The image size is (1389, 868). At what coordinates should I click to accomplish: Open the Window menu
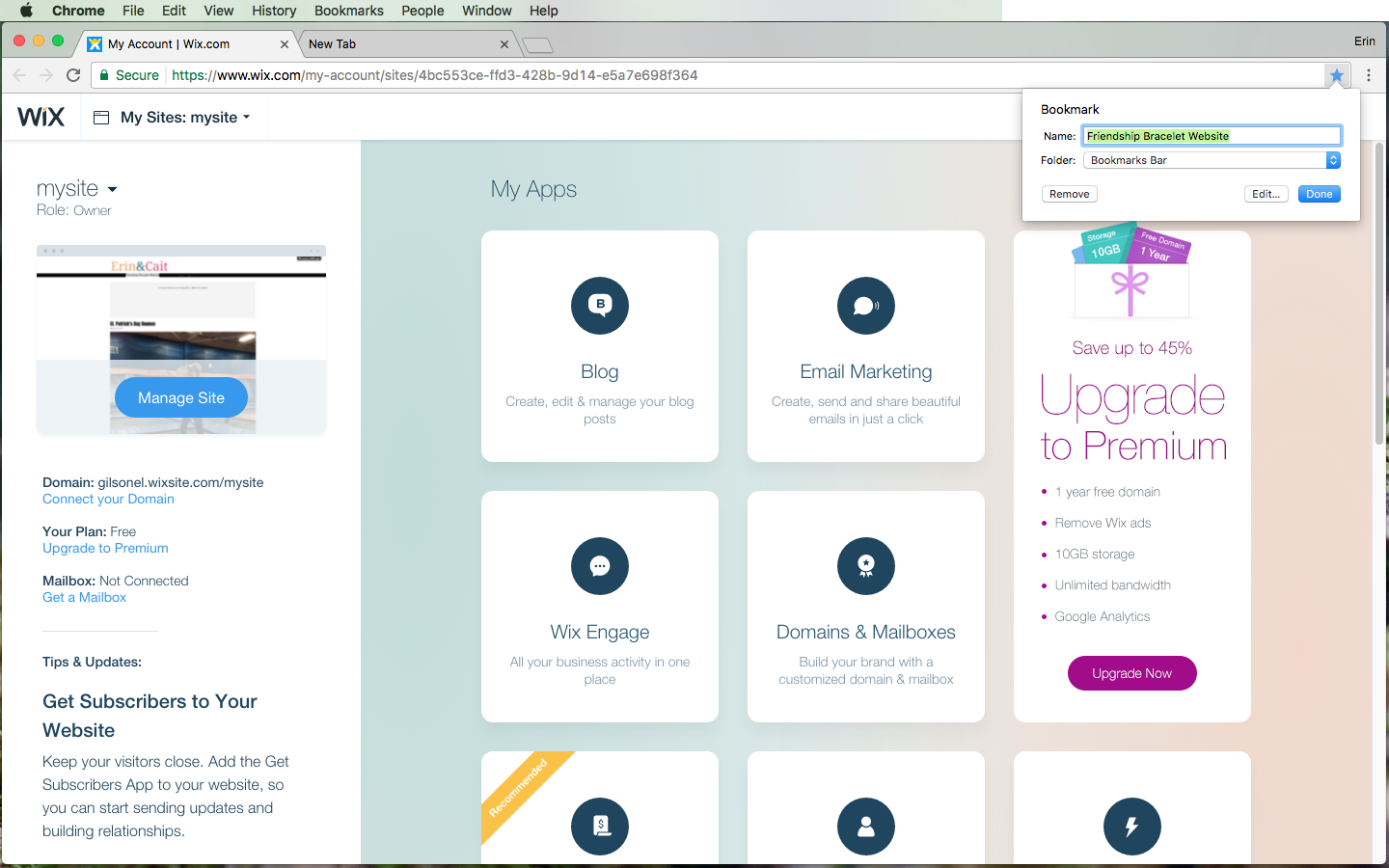click(x=487, y=11)
